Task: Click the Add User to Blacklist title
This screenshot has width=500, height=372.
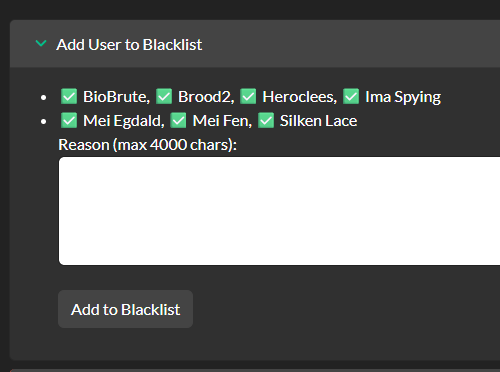Action: tap(129, 45)
